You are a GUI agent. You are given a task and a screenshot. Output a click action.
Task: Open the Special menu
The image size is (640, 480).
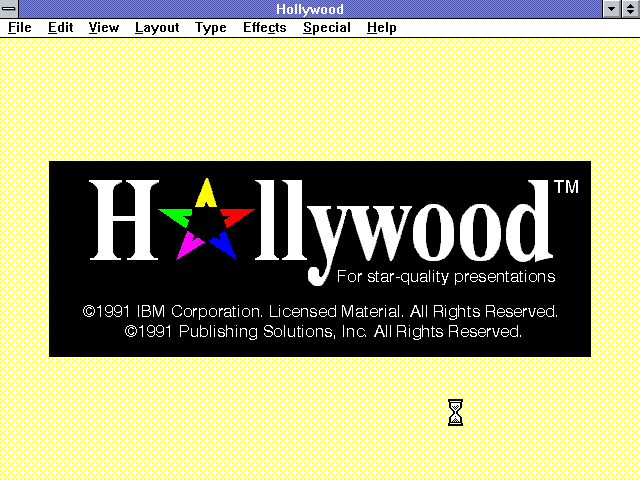pyautogui.click(x=327, y=27)
